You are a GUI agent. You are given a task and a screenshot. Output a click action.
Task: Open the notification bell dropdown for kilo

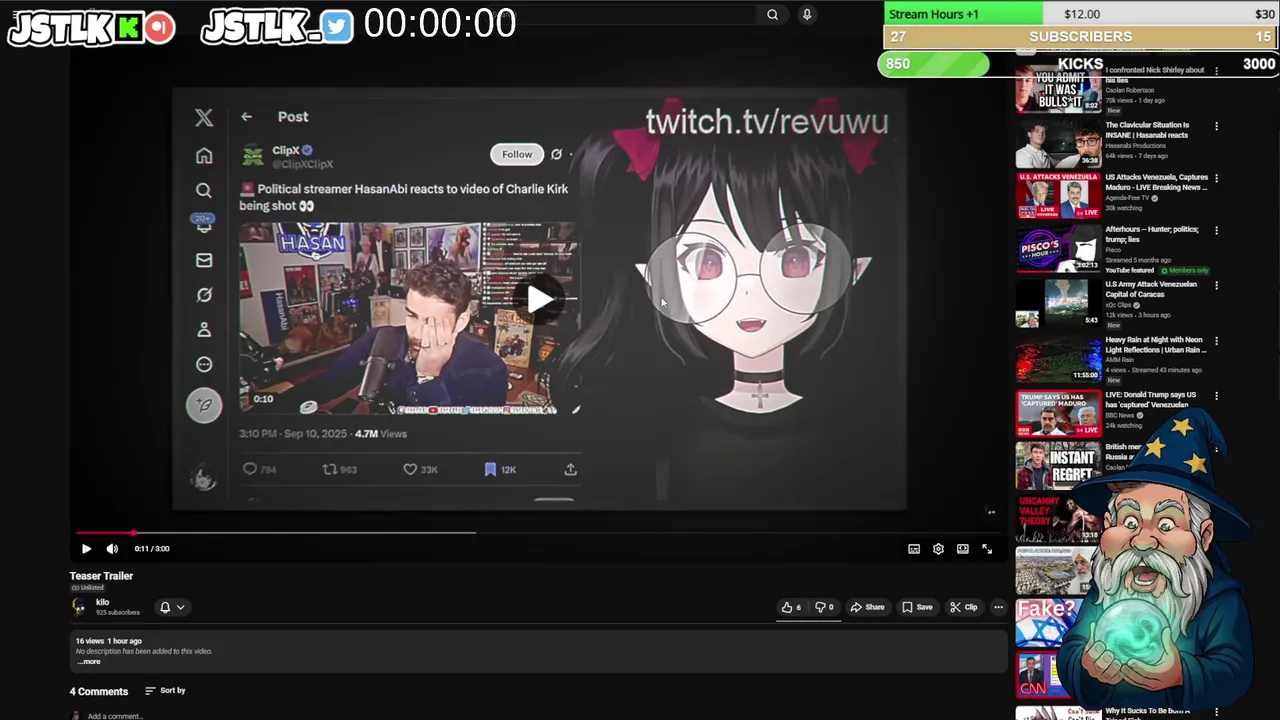pos(171,607)
